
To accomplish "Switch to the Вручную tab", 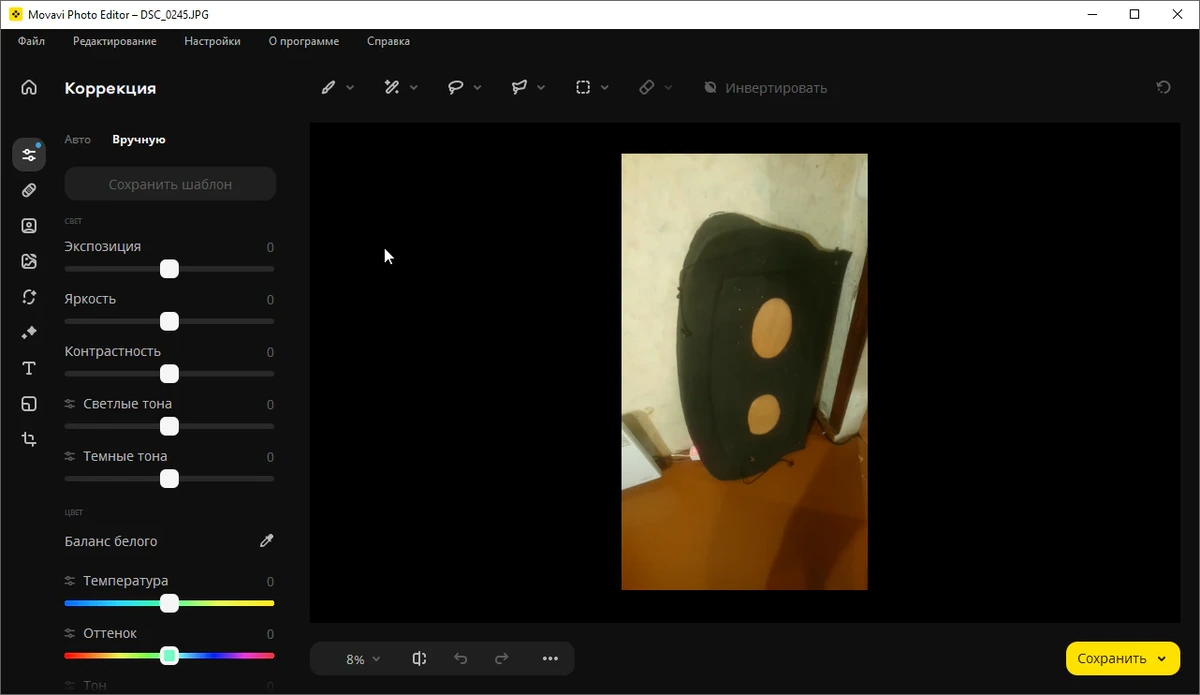I will tap(139, 140).
